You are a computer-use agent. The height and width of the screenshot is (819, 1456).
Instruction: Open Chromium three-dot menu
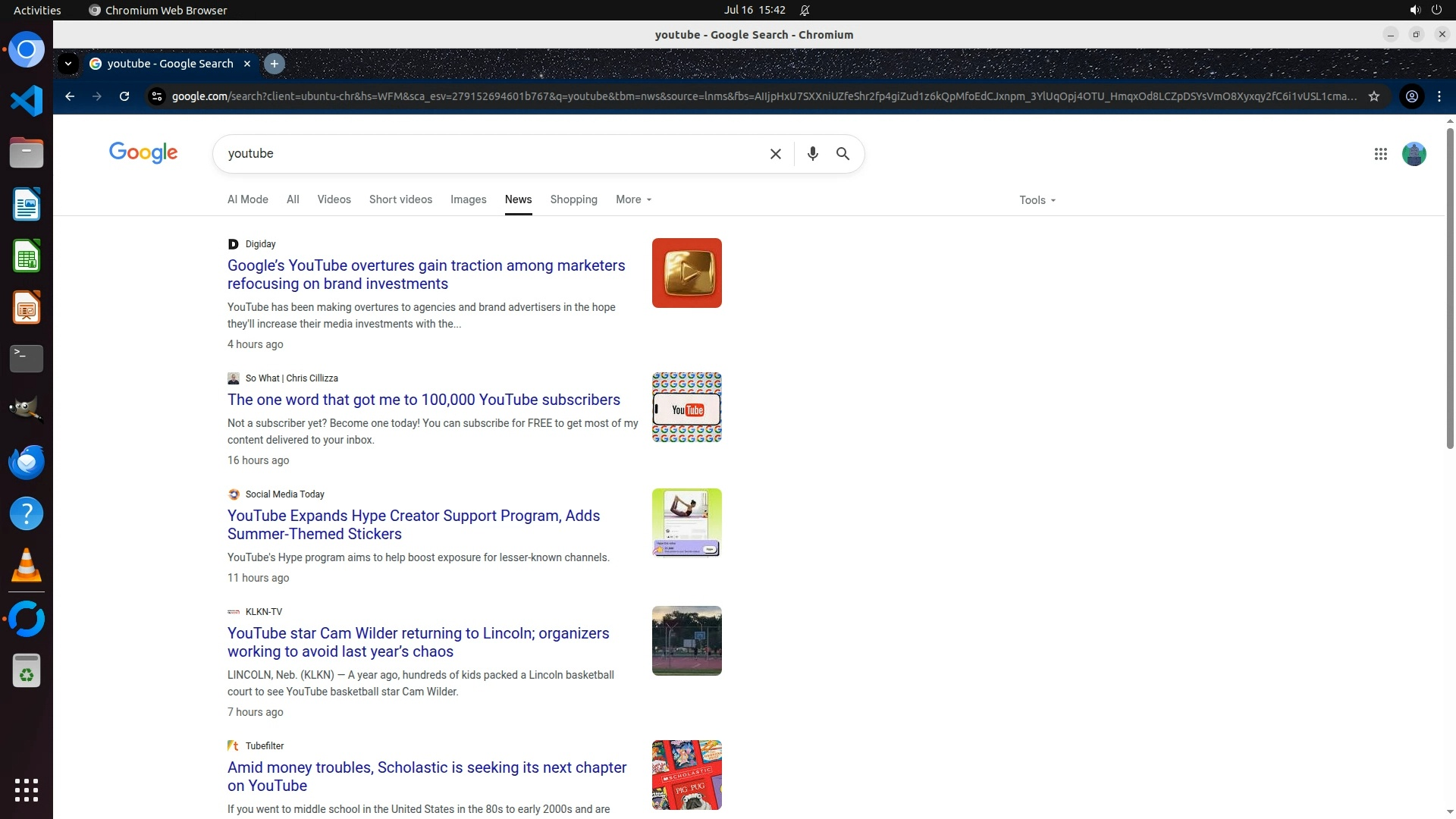click(1439, 96)
